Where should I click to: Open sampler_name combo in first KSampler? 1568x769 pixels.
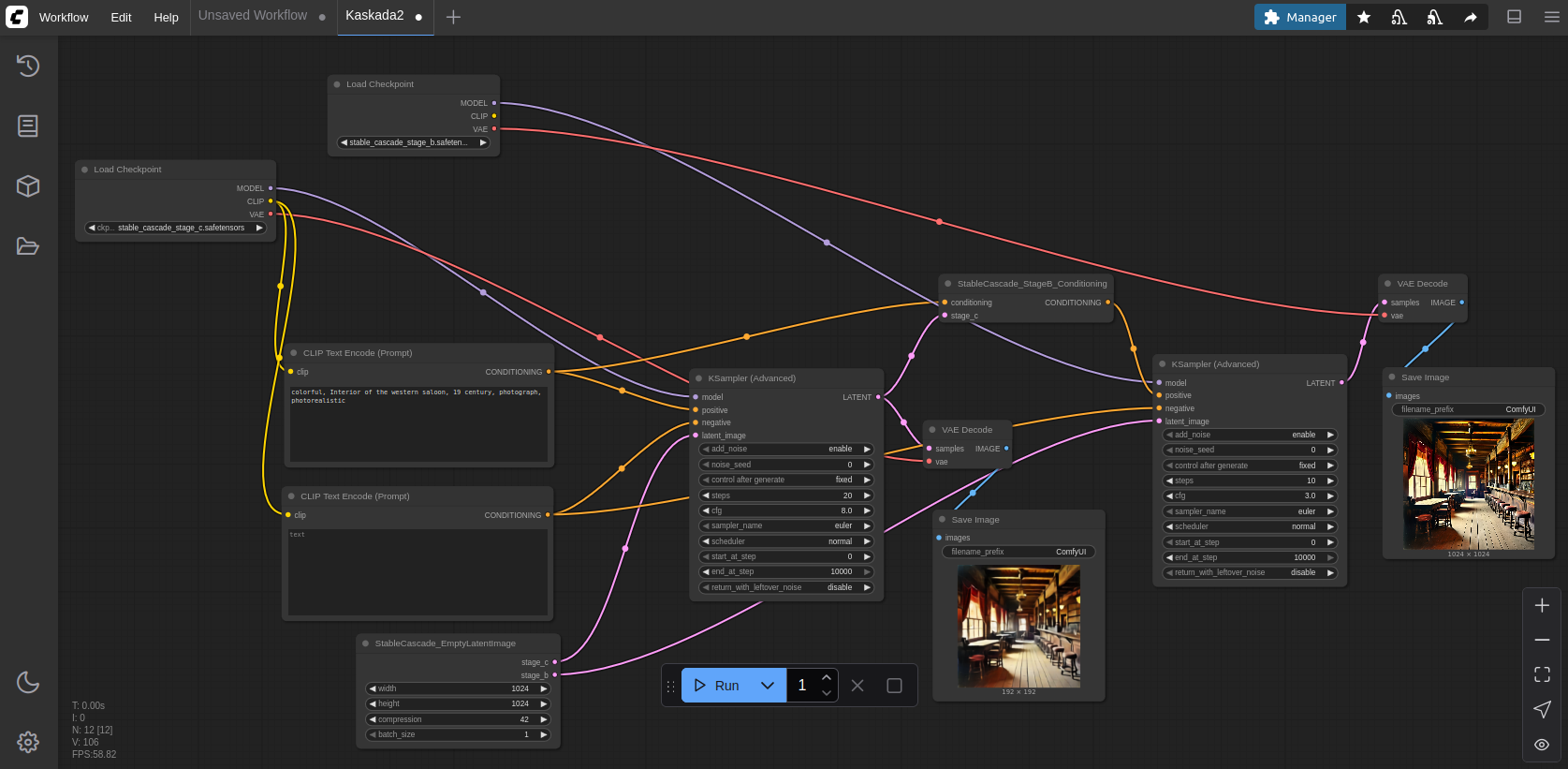pyautogui.click(x=786, y=525)
